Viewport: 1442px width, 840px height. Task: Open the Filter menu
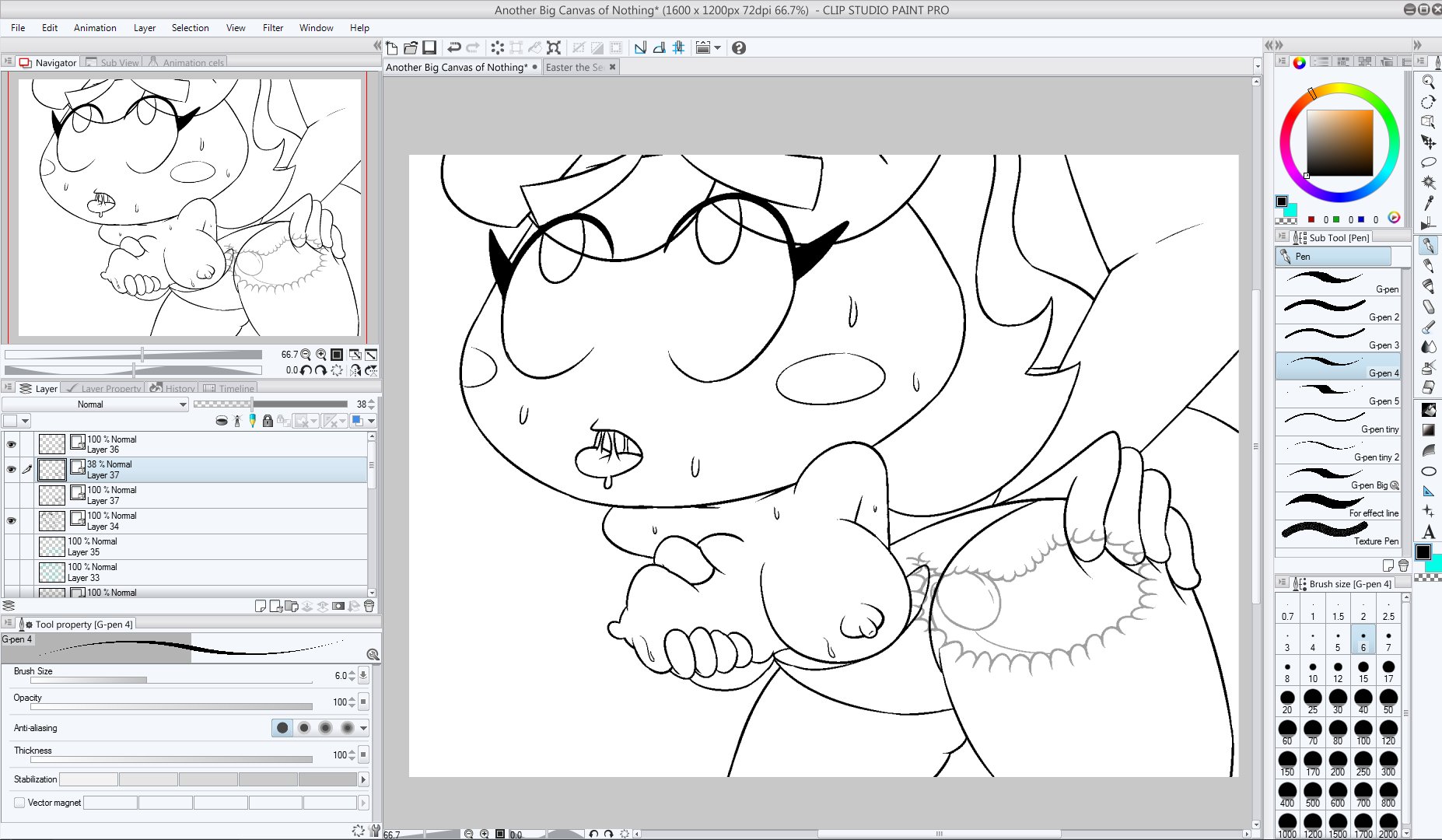click(x=272, y=28)
